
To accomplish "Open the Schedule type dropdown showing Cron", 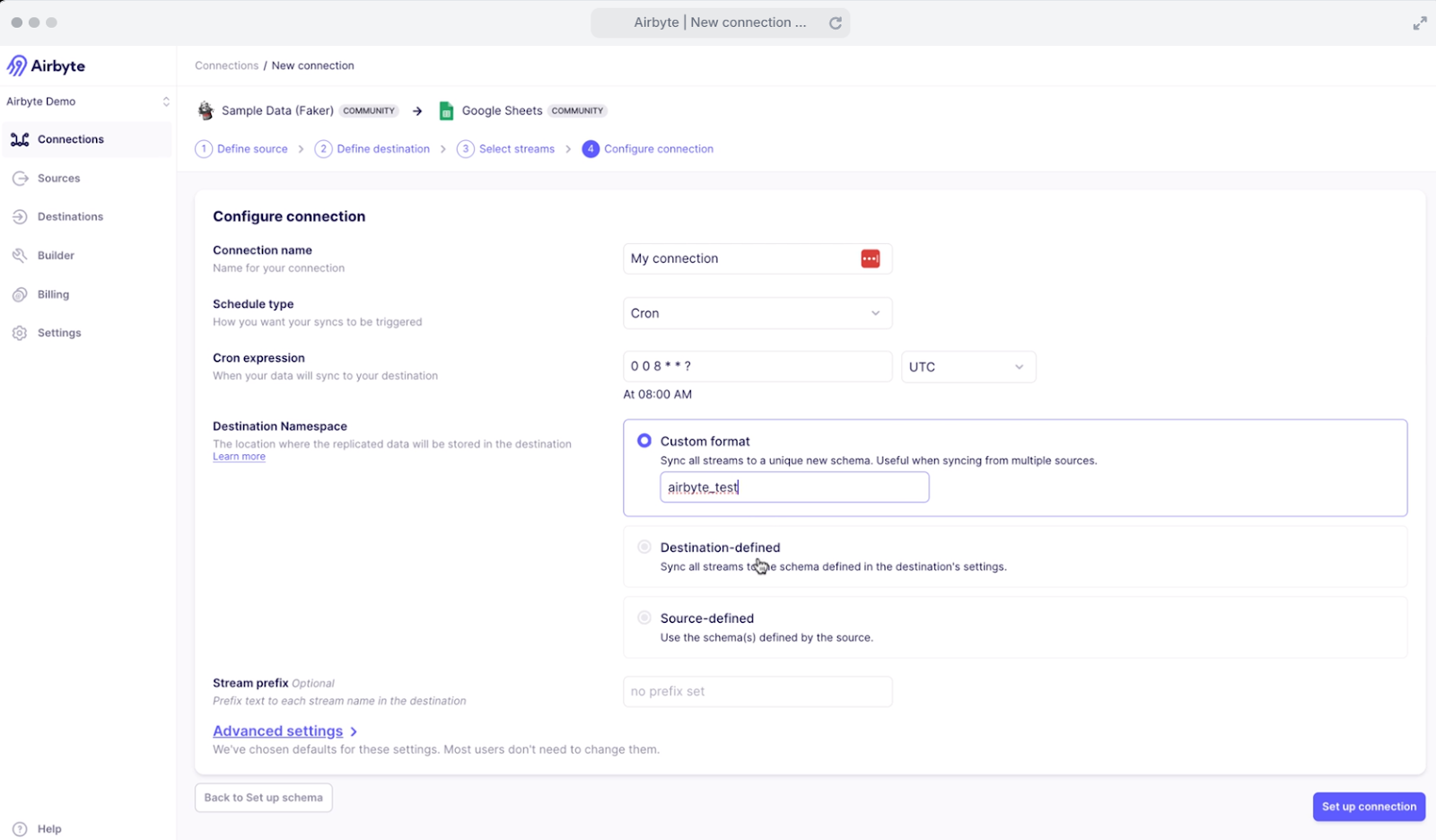I will (757, 312).
